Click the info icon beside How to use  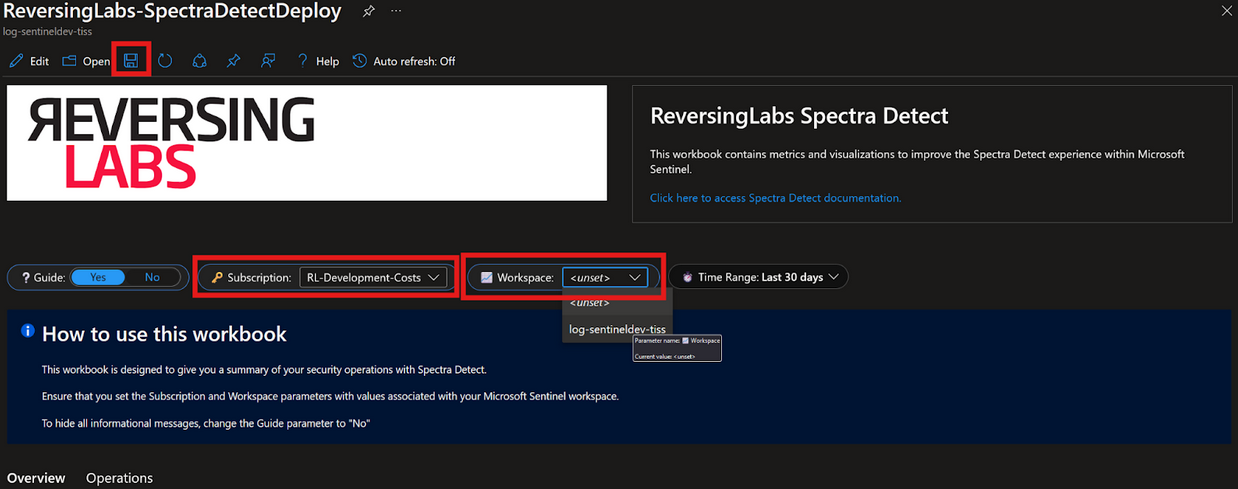[x=28, y=332]
